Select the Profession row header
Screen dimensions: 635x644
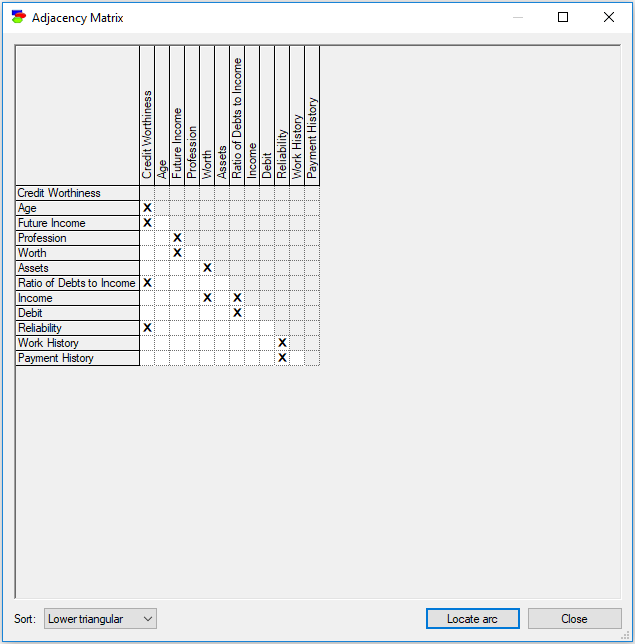click(x=78, y=238)
